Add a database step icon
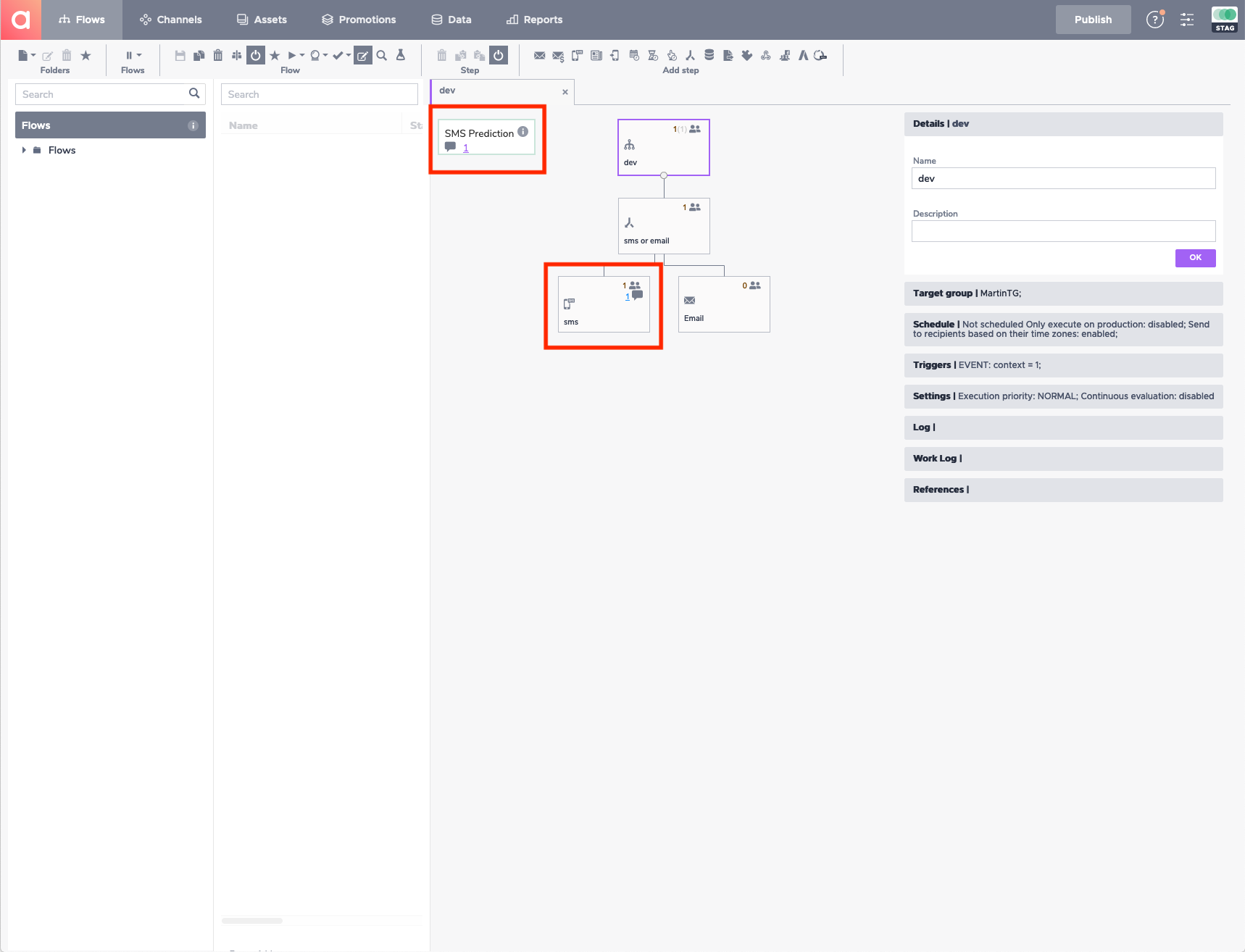The height and width of the screenshot is (952, 1245). point(709,55)
